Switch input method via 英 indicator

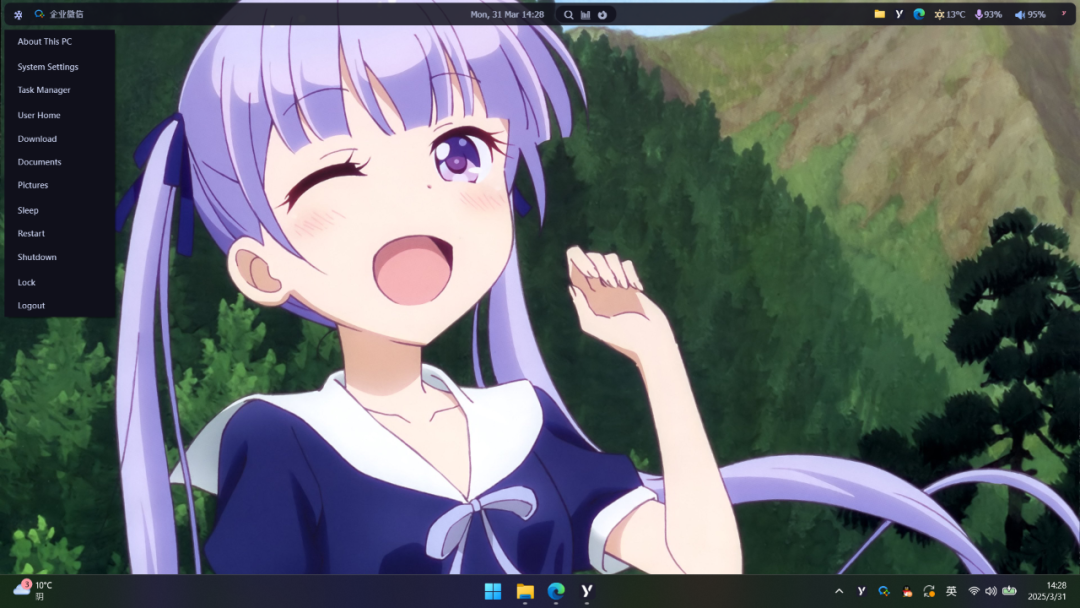(x=951, y=591)
